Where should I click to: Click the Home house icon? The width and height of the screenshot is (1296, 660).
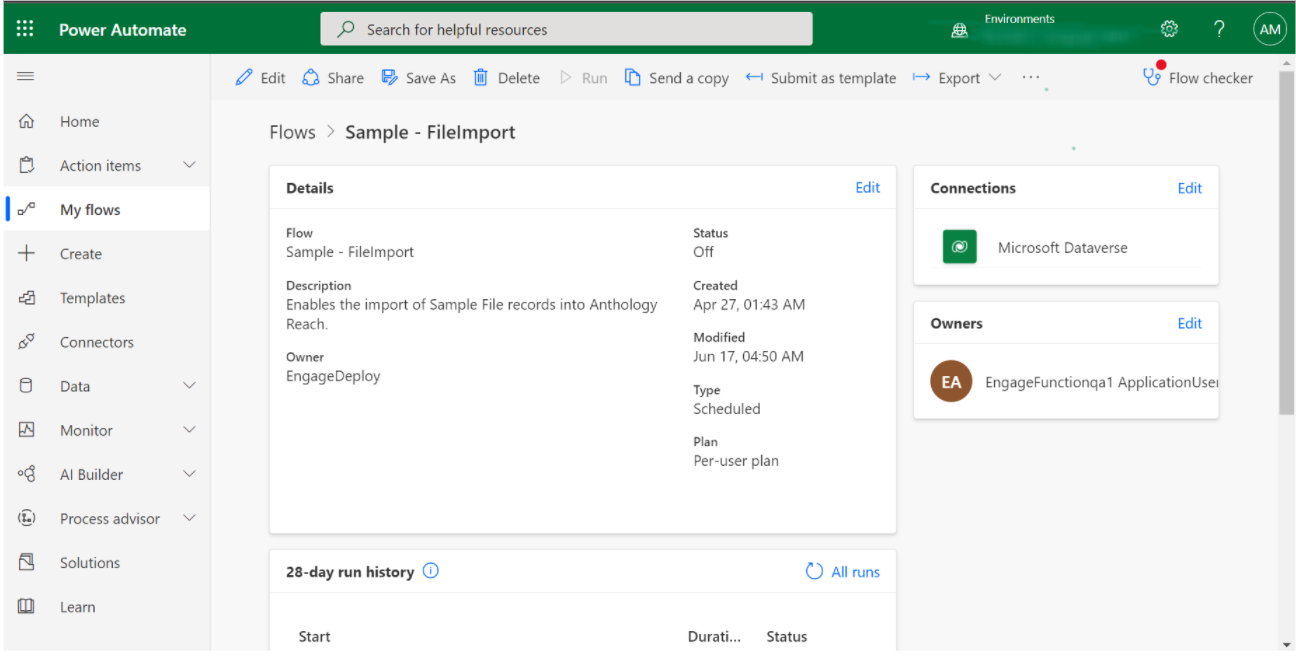click(x=27, y=121)
